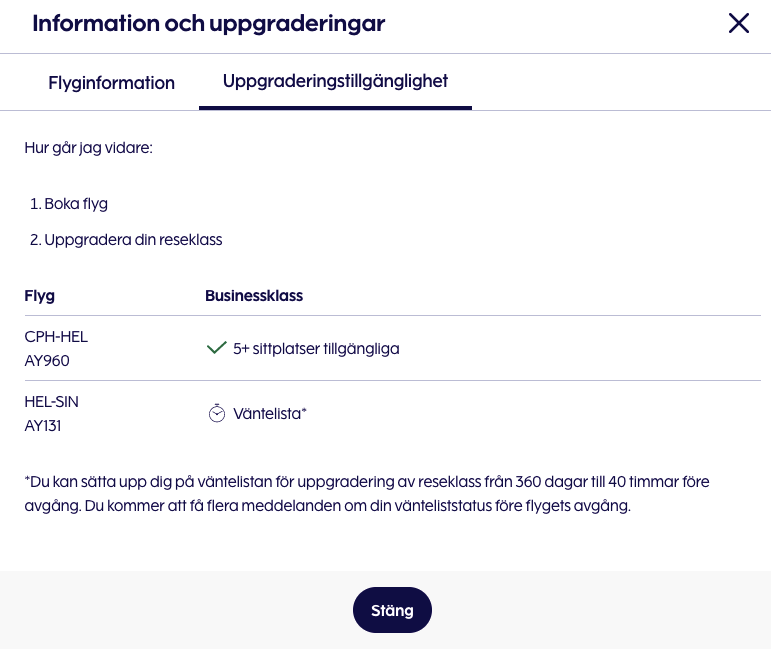Close the dialog with the X icon
771x649 pixels.
coord(738,24)
